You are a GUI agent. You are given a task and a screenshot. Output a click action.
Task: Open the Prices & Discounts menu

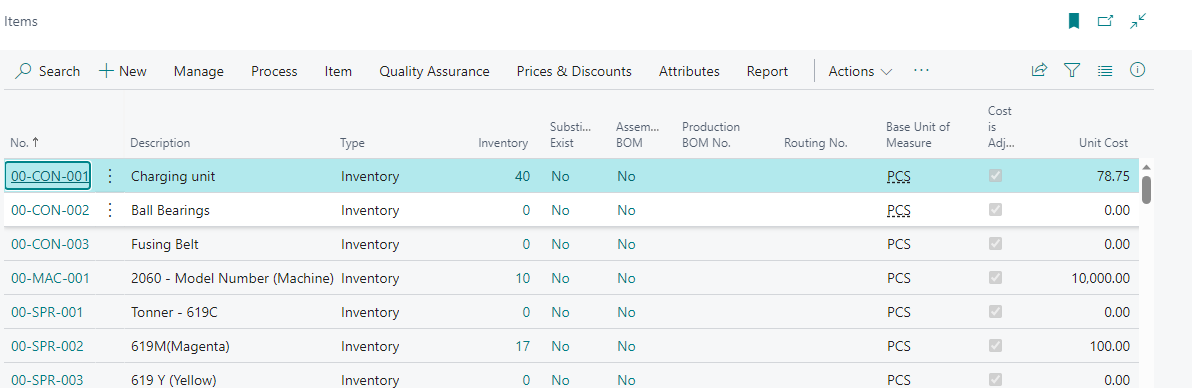(574, 72)
